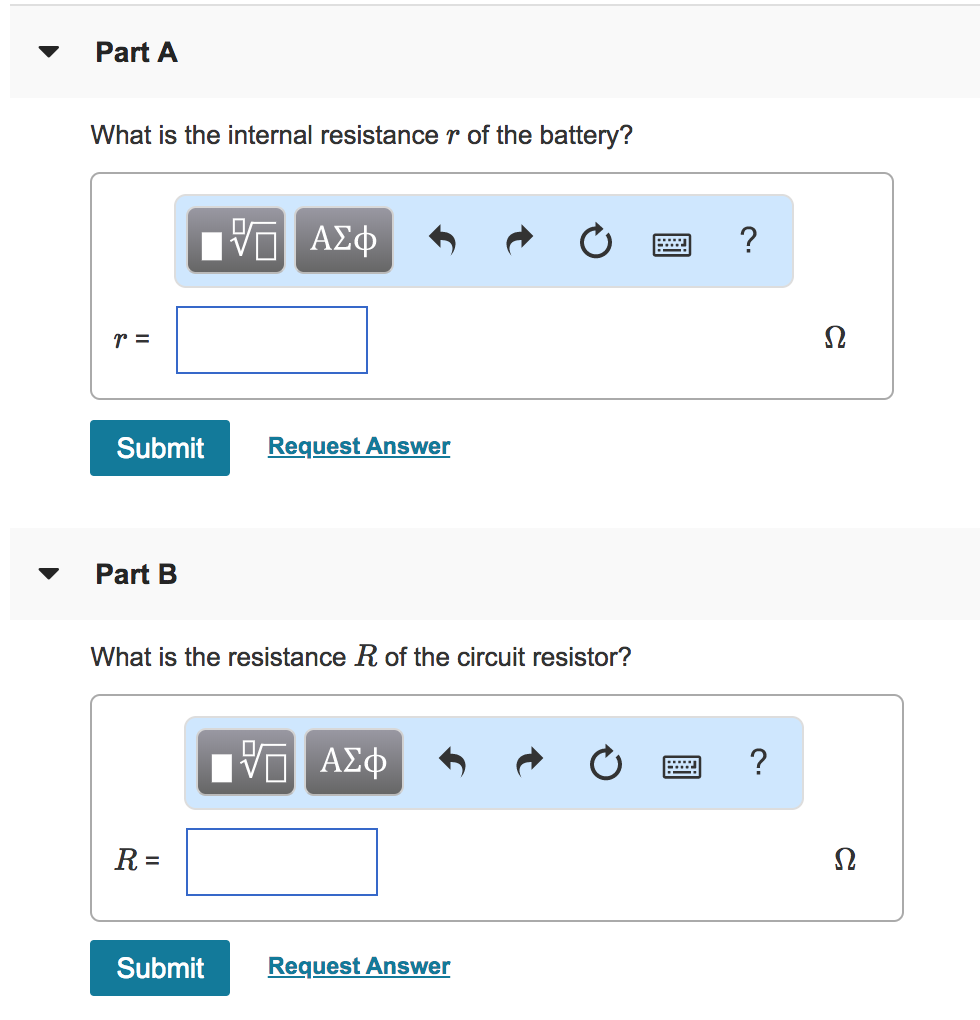Request Answer for Part A
The width and height of the screenshot is (980, 1020).
click(359, 446)
